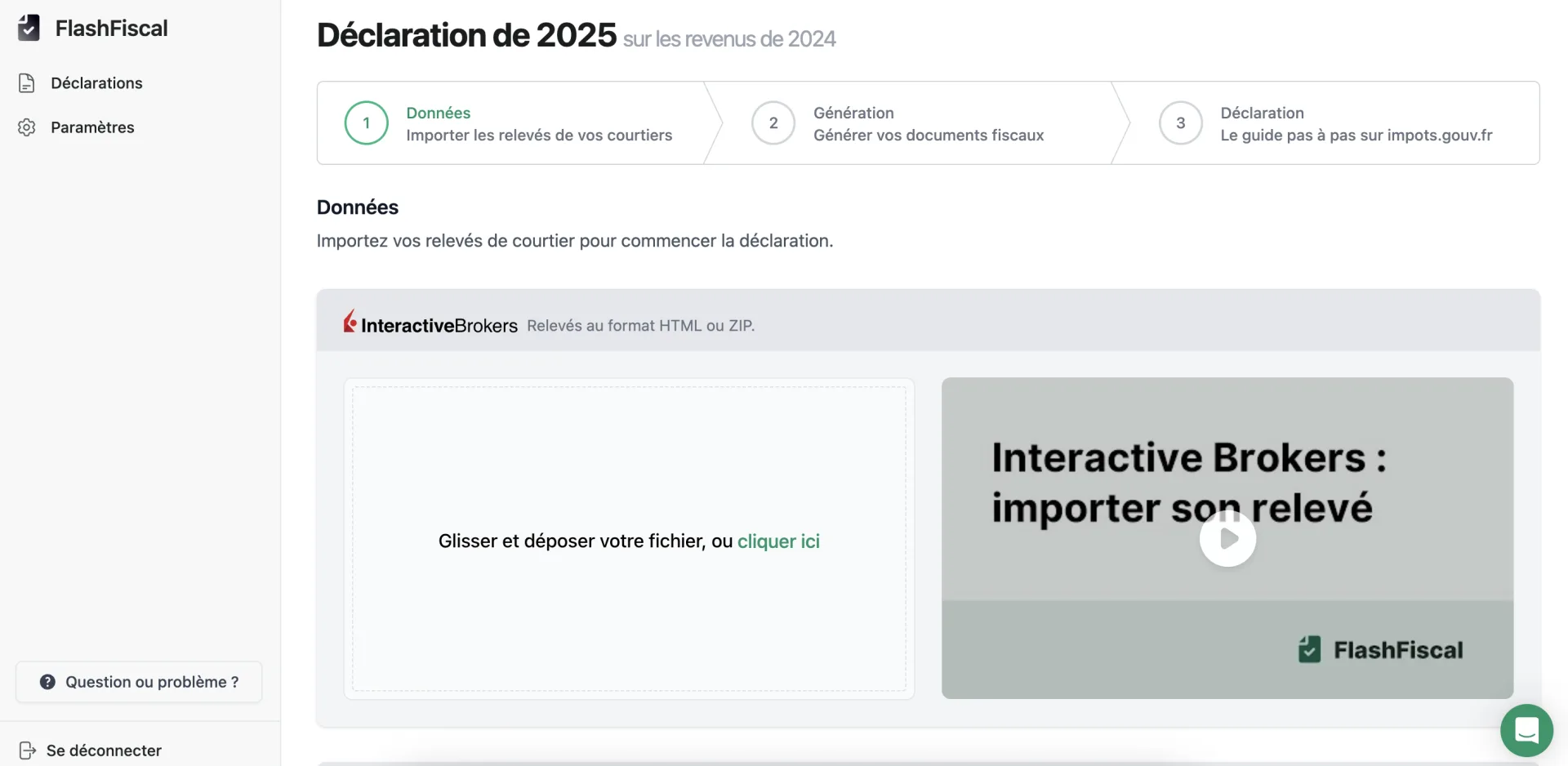Viewport: 1568px width, 766px height.
Task: Open the Déclarations document icon
Action: click(27, 82)
